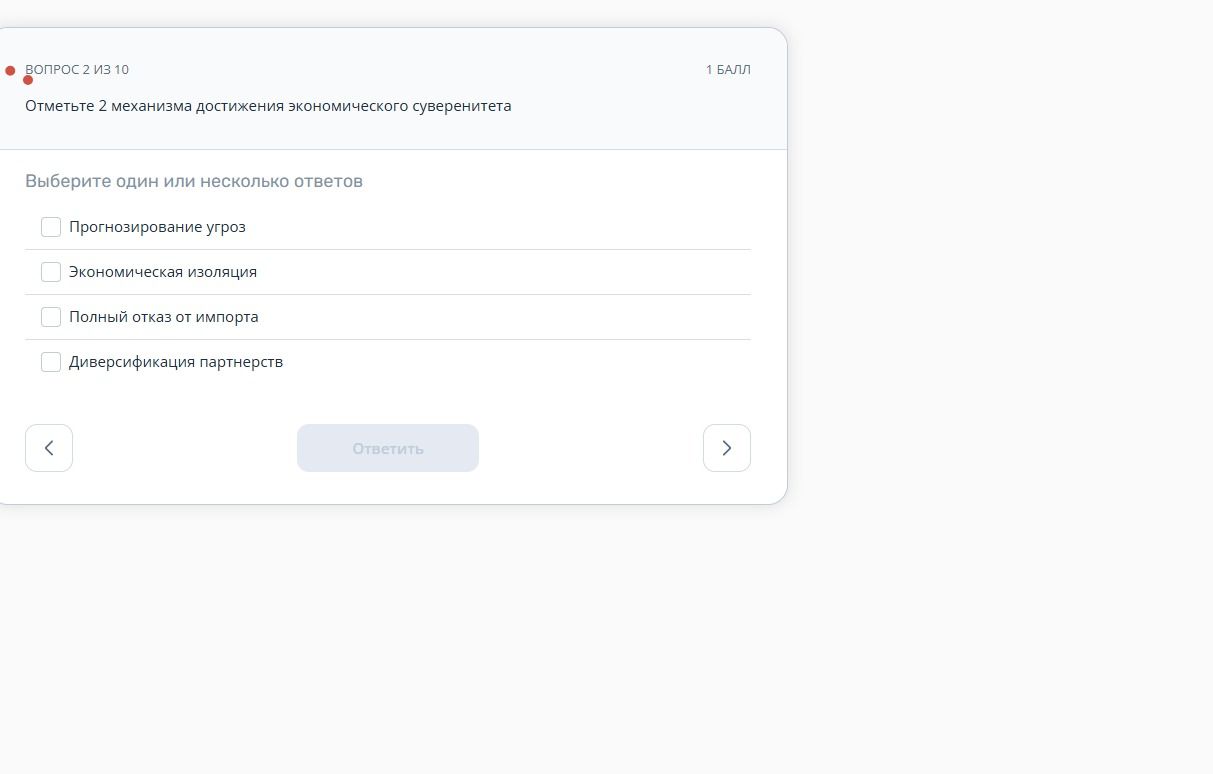Click the red dot below the ВОПРОС label
Image resolution: width=1213 pixels, height=774 pixels.
[28, 80]
